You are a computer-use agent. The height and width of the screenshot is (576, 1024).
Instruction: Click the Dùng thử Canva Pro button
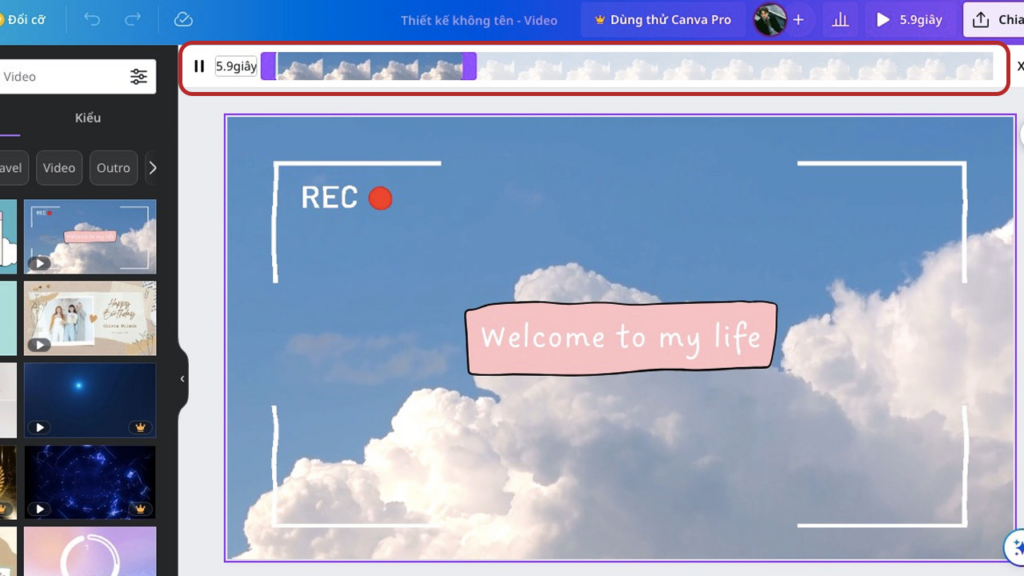[662, 20]
